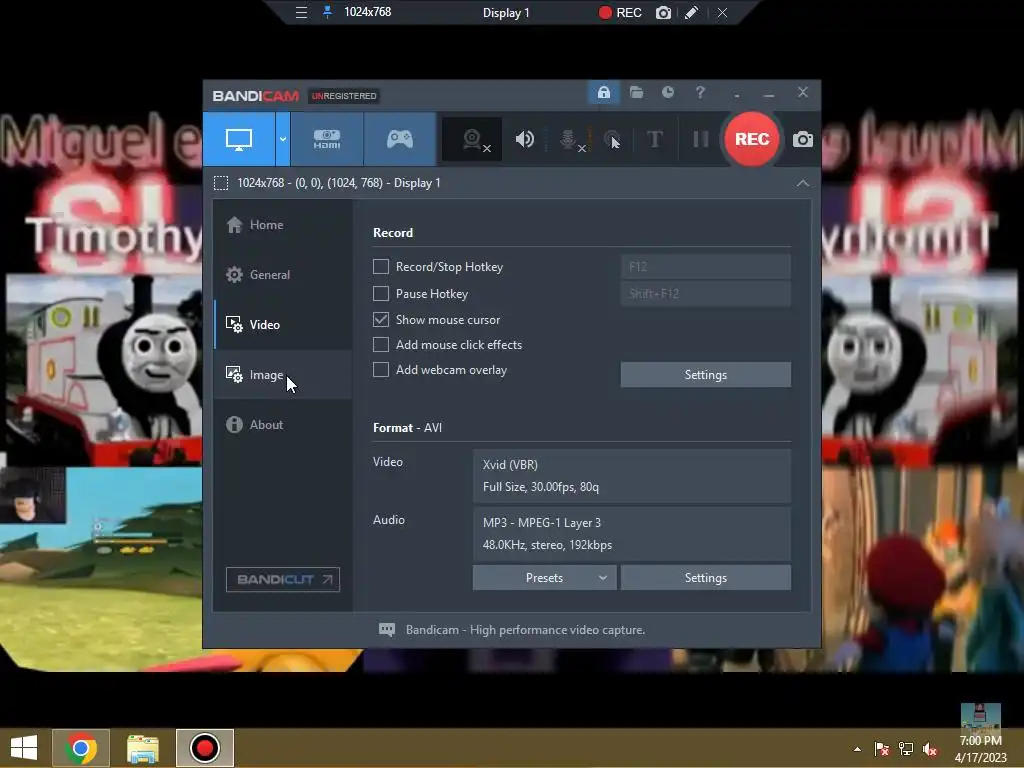This screenshot has height=768, width=1024.
Task: Click the Bandicam status message icon
Action: 387,630
